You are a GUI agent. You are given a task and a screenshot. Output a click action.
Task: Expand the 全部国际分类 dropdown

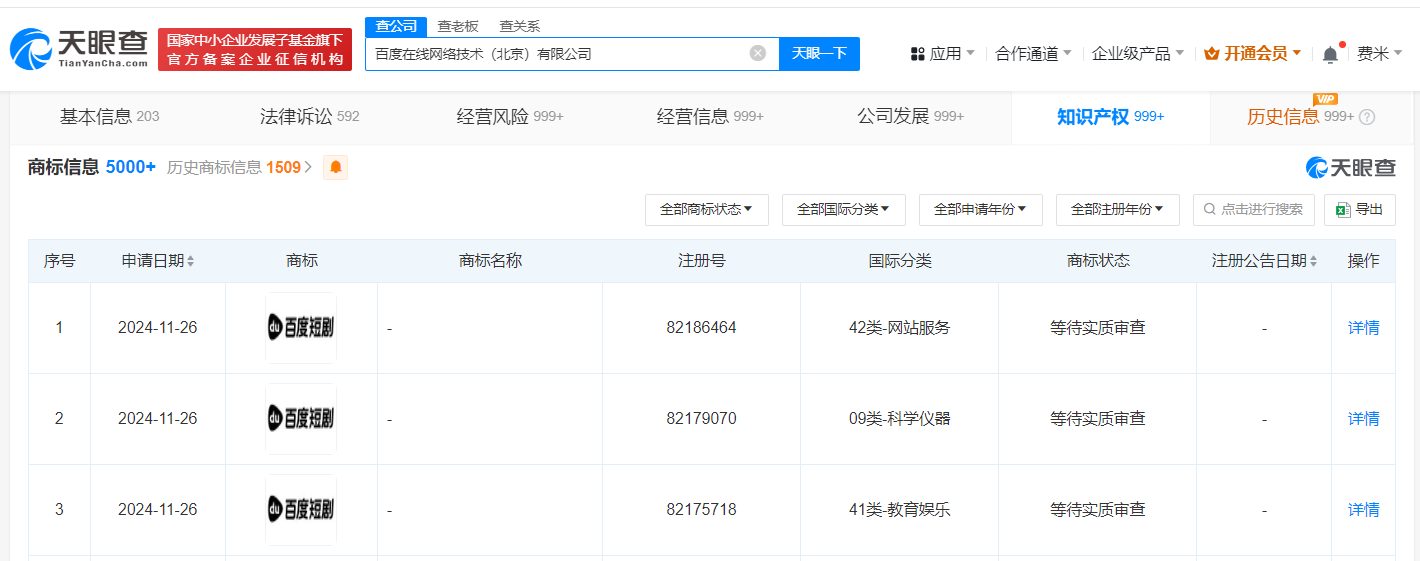[843, 209]
